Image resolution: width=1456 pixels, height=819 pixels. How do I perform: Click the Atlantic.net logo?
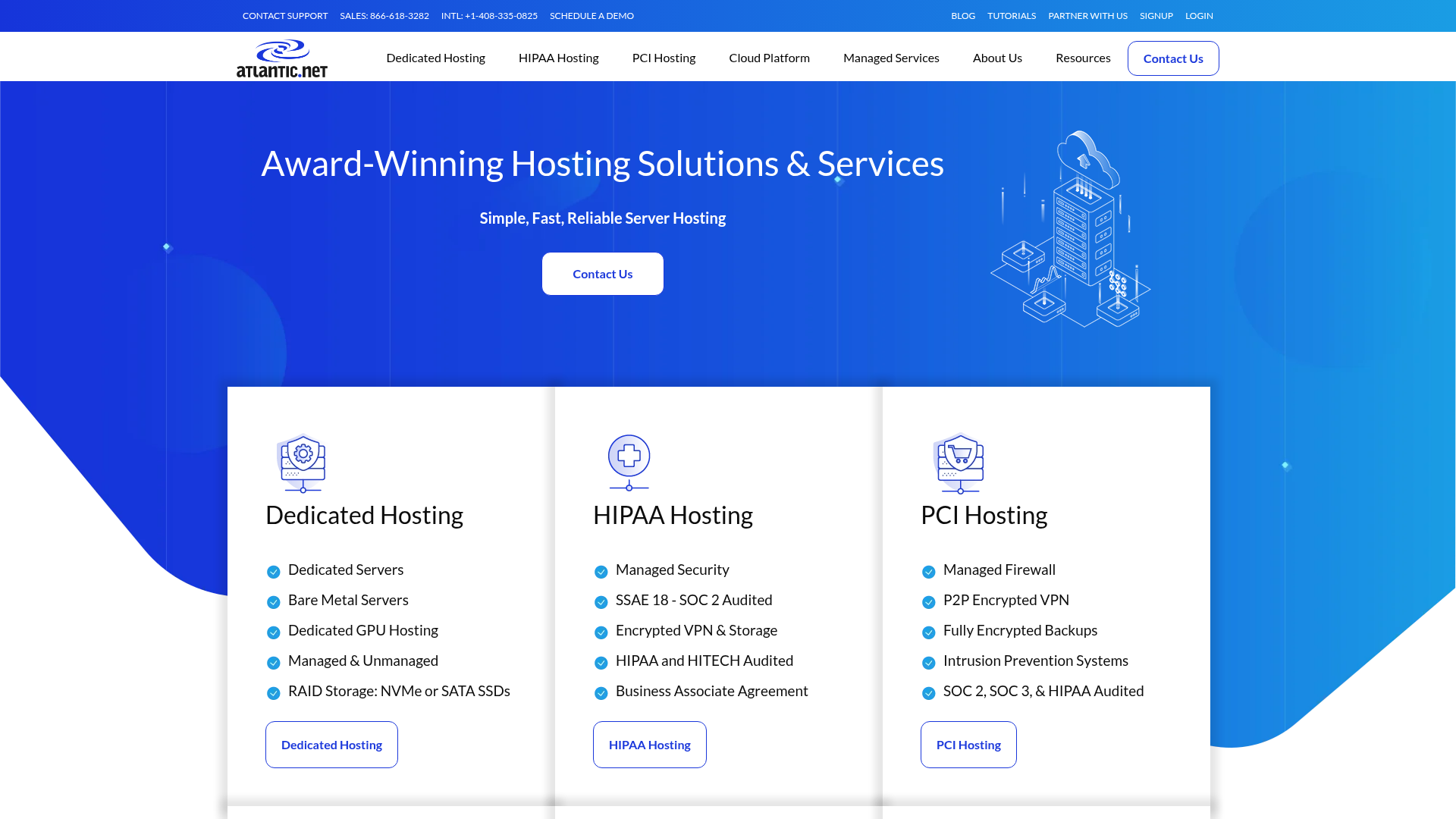(281, 57)
